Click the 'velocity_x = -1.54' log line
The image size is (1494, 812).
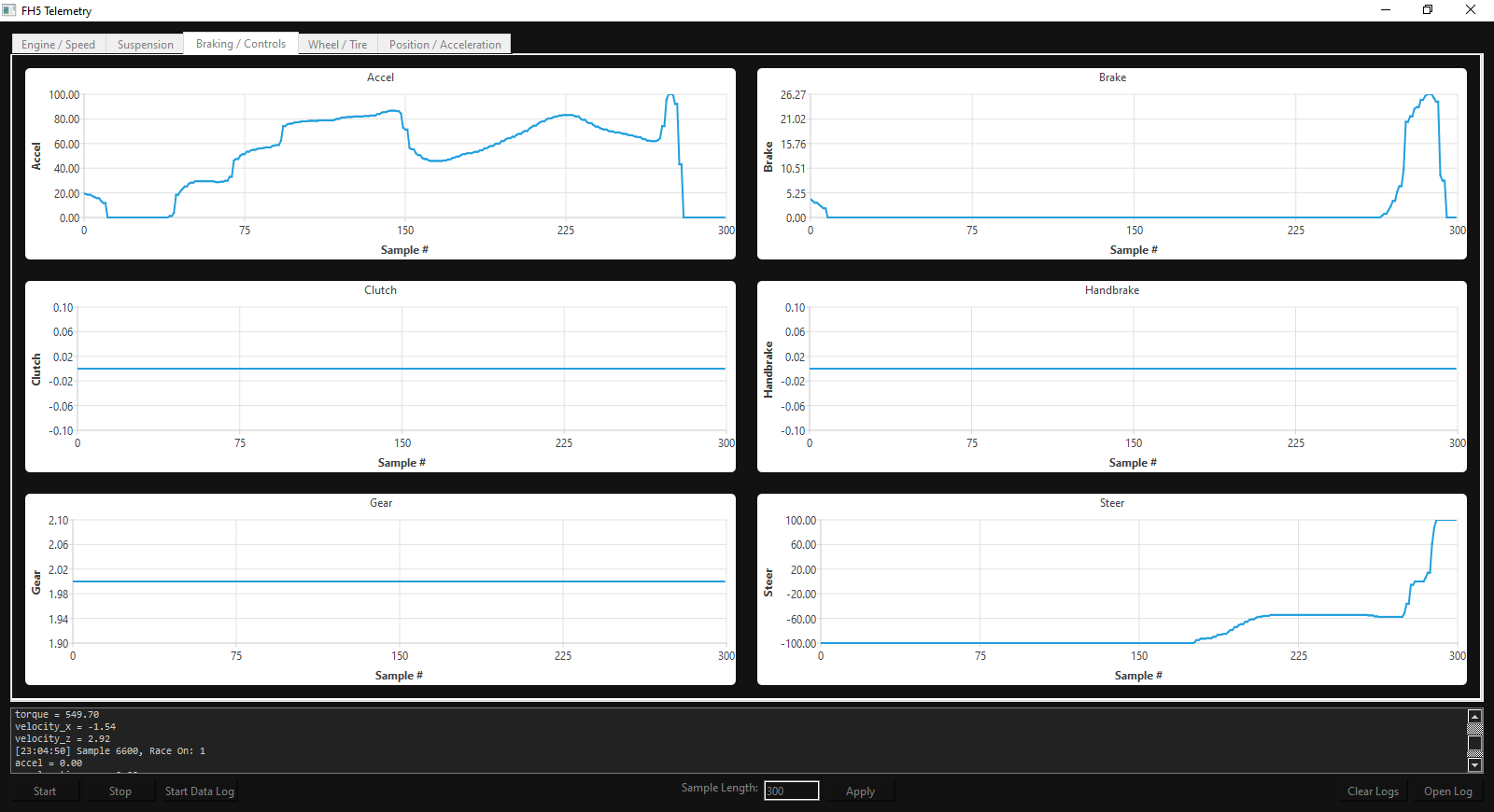[x=65, y=727]
